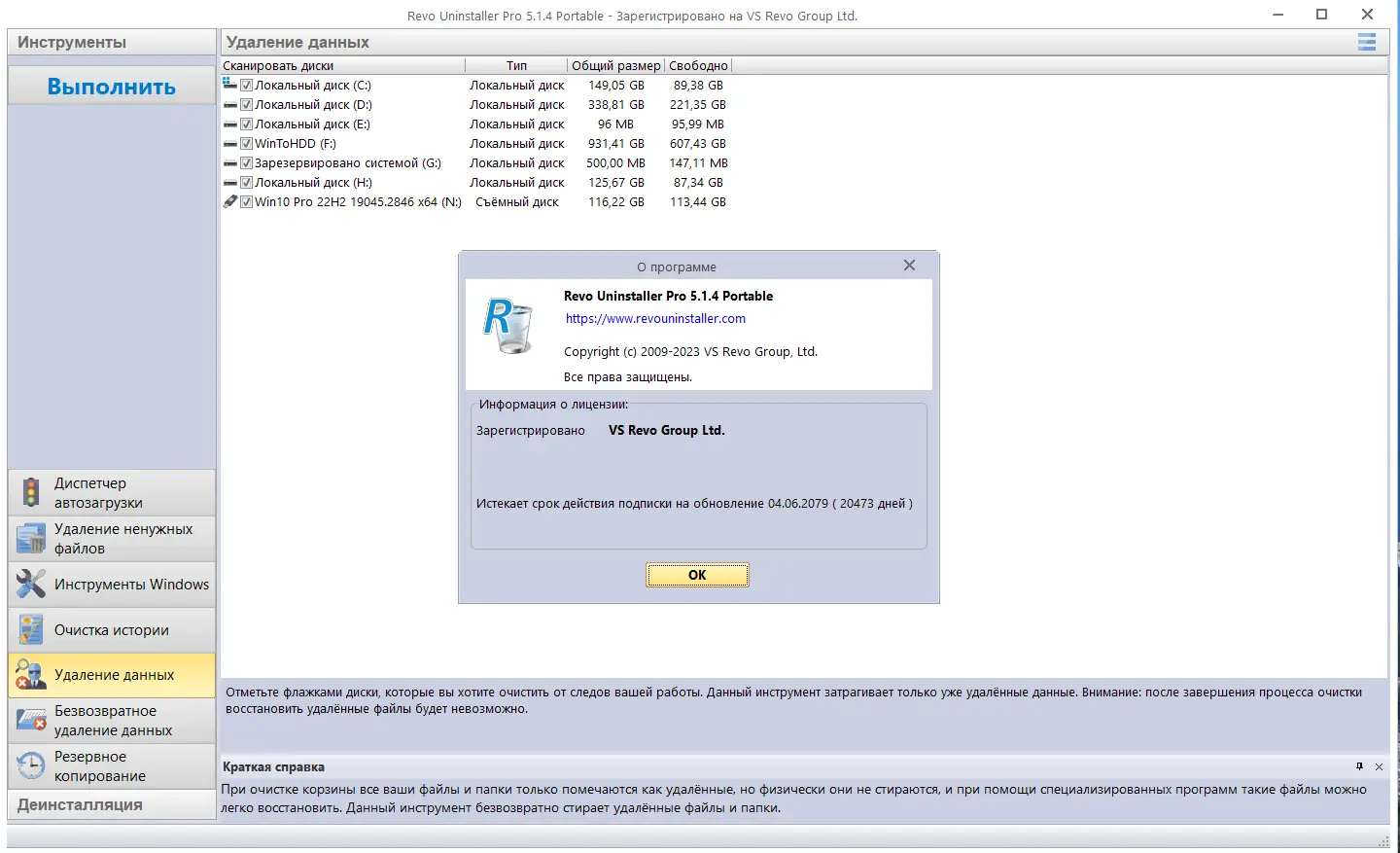Click the free space value 87,34 GB
1400x853 pixels.
point(698,182)
